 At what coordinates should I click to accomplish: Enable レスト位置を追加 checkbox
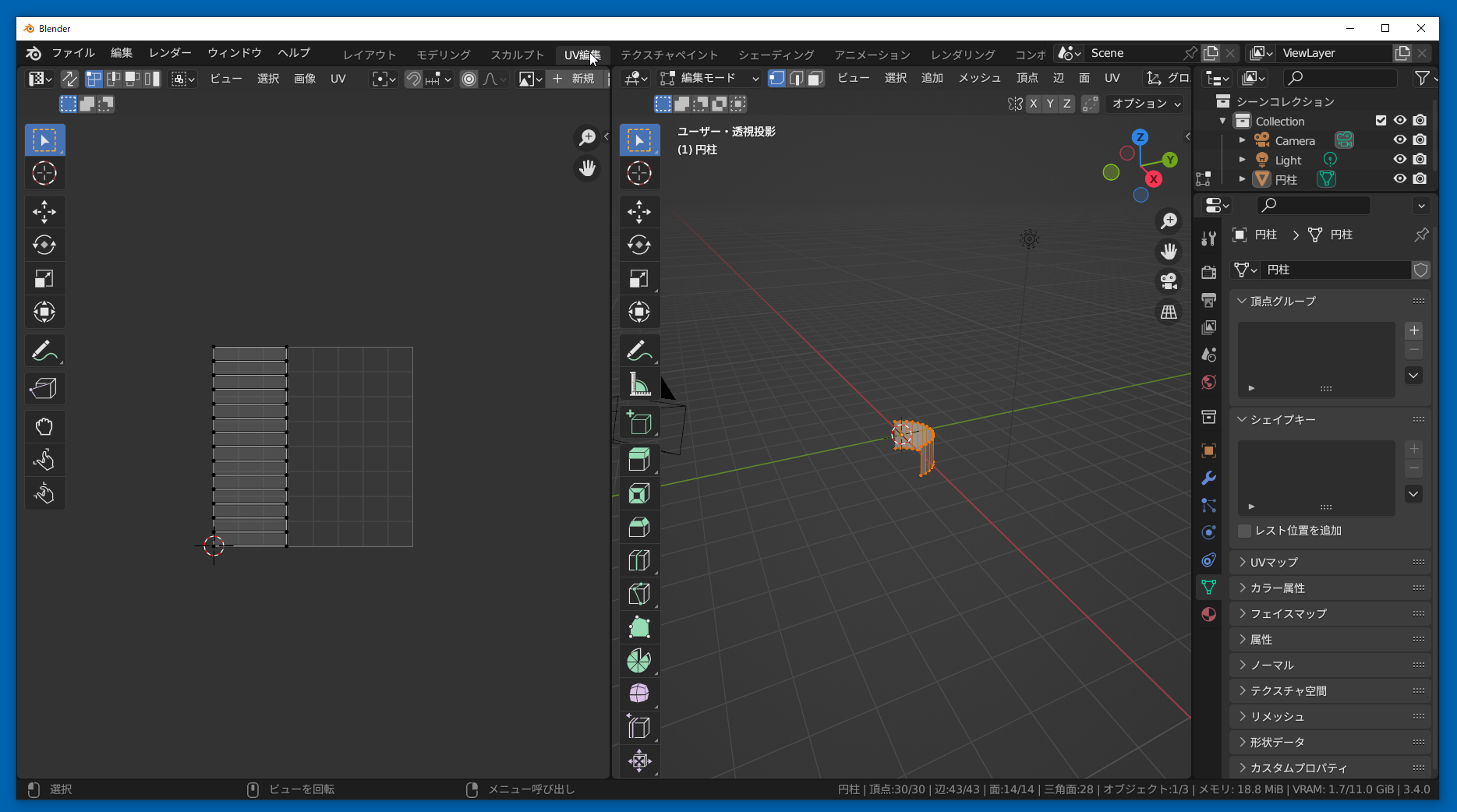[1245, 531]
